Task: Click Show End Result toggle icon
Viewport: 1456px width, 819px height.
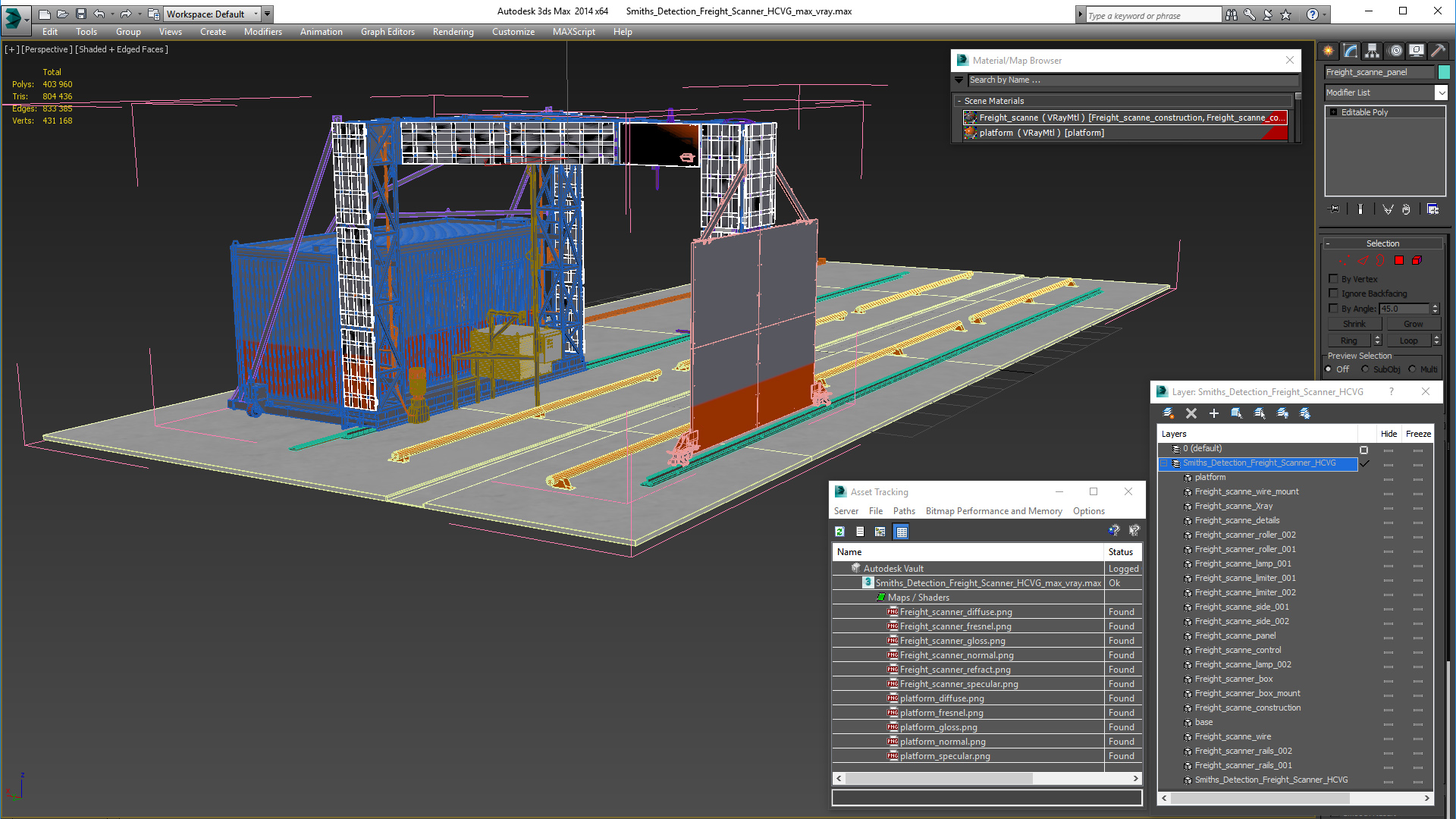Action: click(1360, 209)
